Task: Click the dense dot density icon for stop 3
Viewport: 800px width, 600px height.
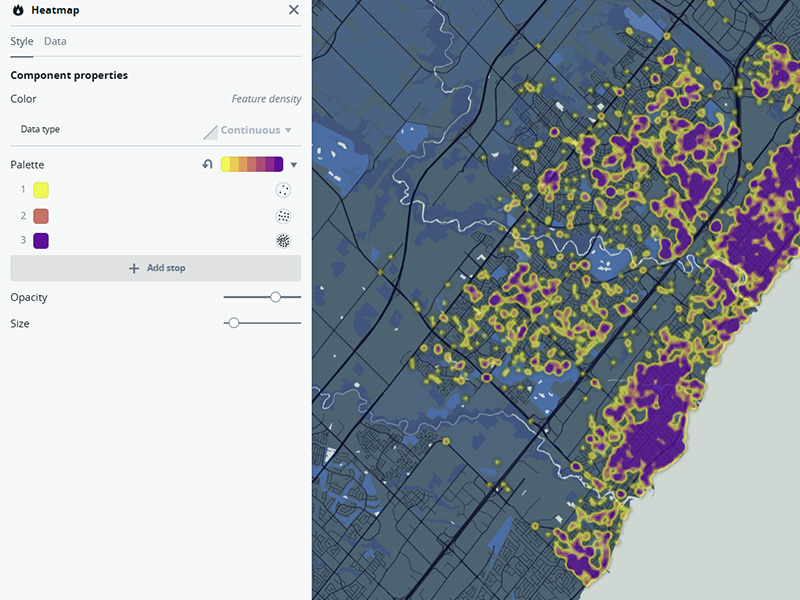Action: tap(282, 241)
